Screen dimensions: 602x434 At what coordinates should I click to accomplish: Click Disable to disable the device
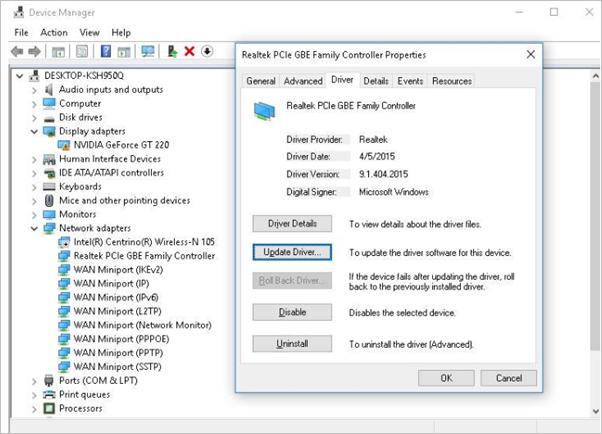292,313
